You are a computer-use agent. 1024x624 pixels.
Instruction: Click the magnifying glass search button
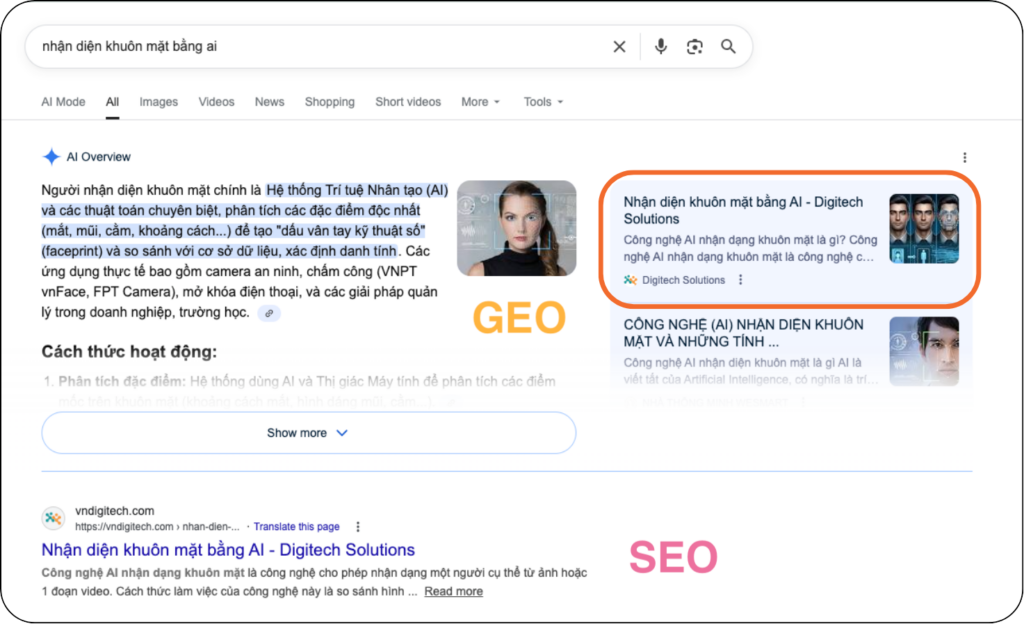tap(728, 47)
